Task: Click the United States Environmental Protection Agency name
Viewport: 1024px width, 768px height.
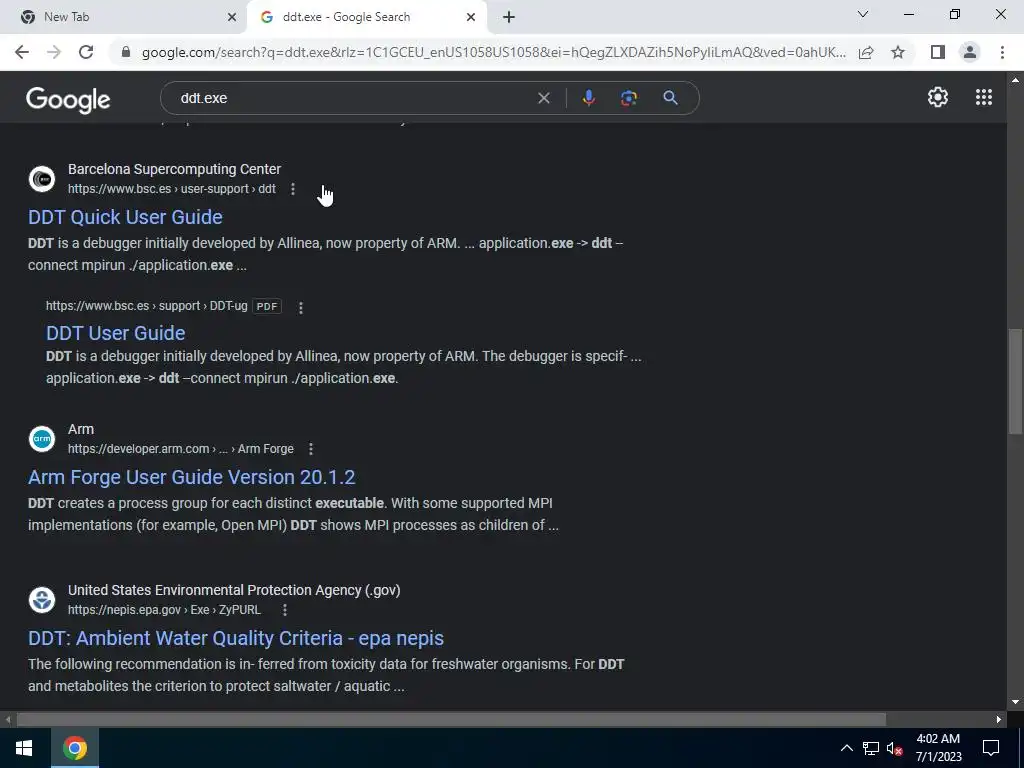Action: [234, 590]
